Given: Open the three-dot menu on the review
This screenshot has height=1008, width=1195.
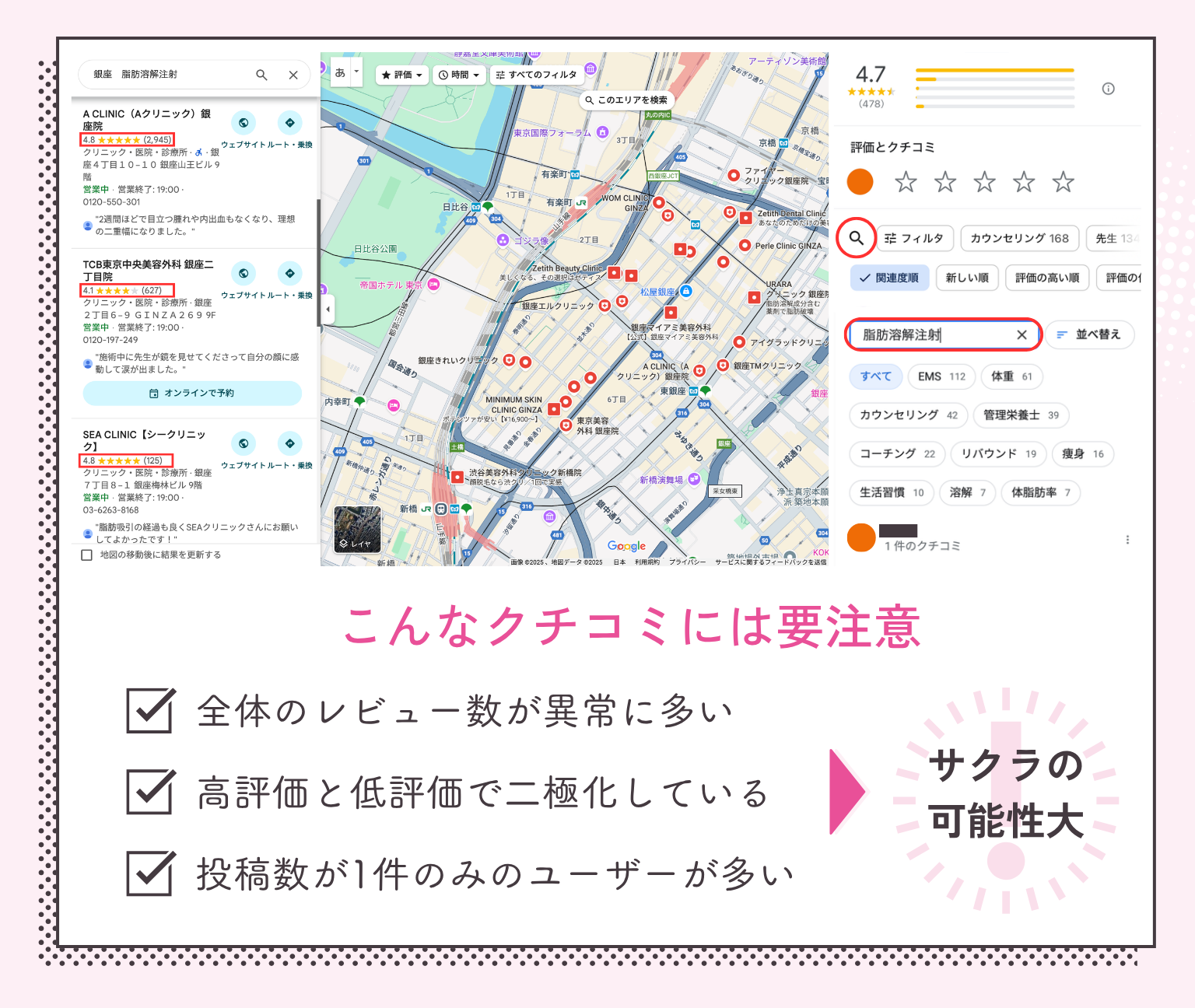Looking at the screenshot, I should pos(1127,539).
